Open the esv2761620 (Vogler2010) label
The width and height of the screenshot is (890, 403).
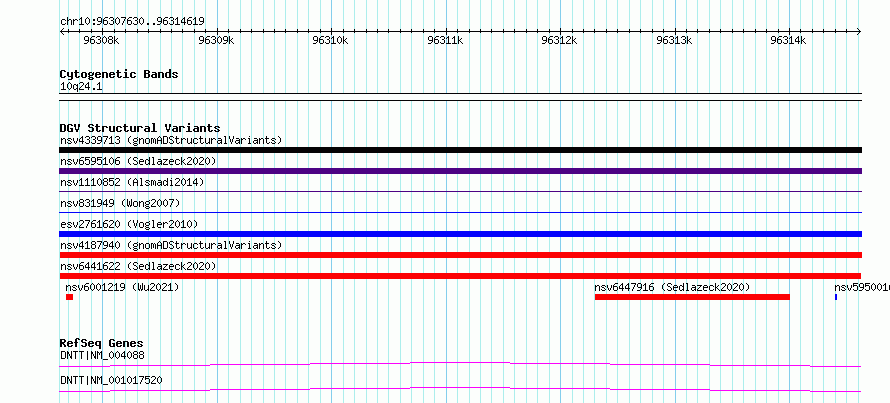pos(129,224)
